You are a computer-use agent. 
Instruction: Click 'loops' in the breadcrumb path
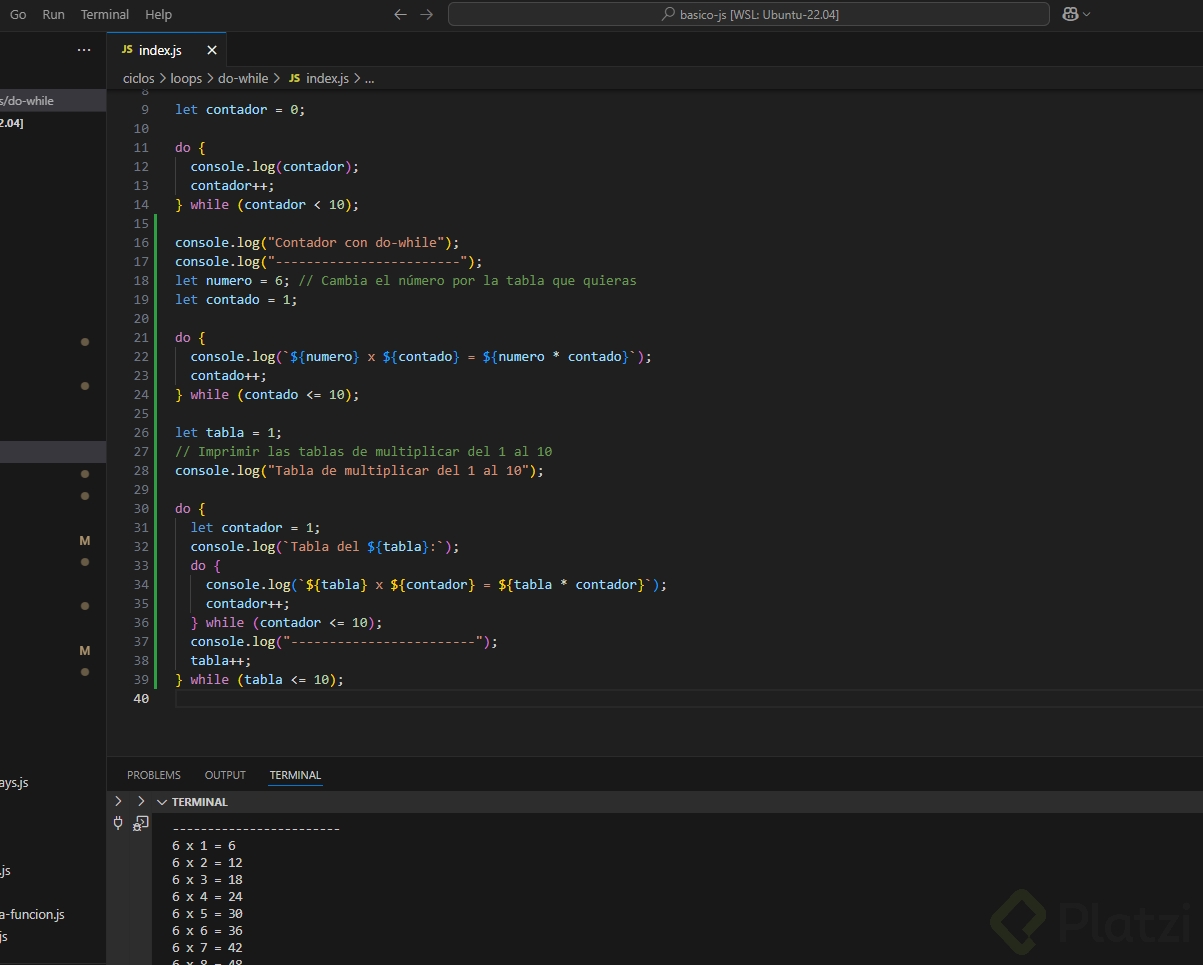click(186, 78)
